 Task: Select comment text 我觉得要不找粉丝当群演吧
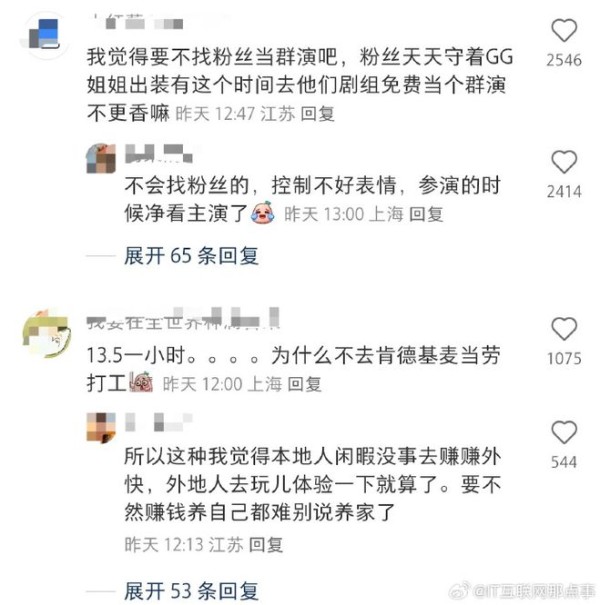(211, 57)
